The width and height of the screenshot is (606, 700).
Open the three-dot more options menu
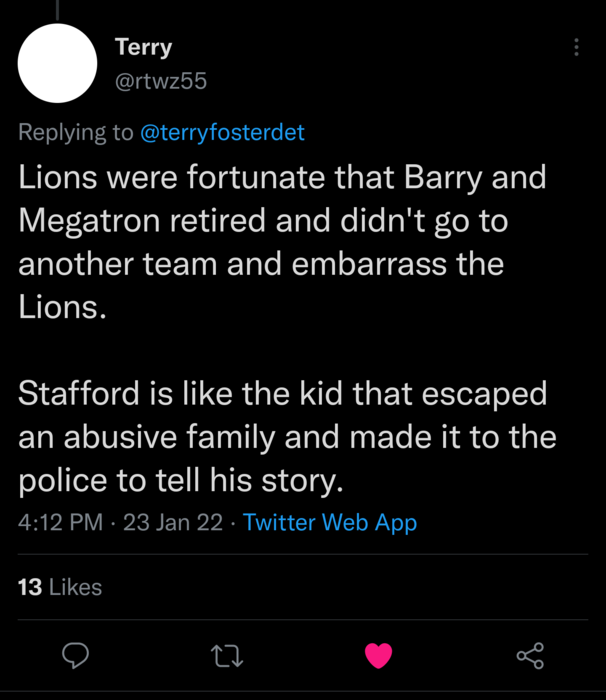click(x=576, y=48)
